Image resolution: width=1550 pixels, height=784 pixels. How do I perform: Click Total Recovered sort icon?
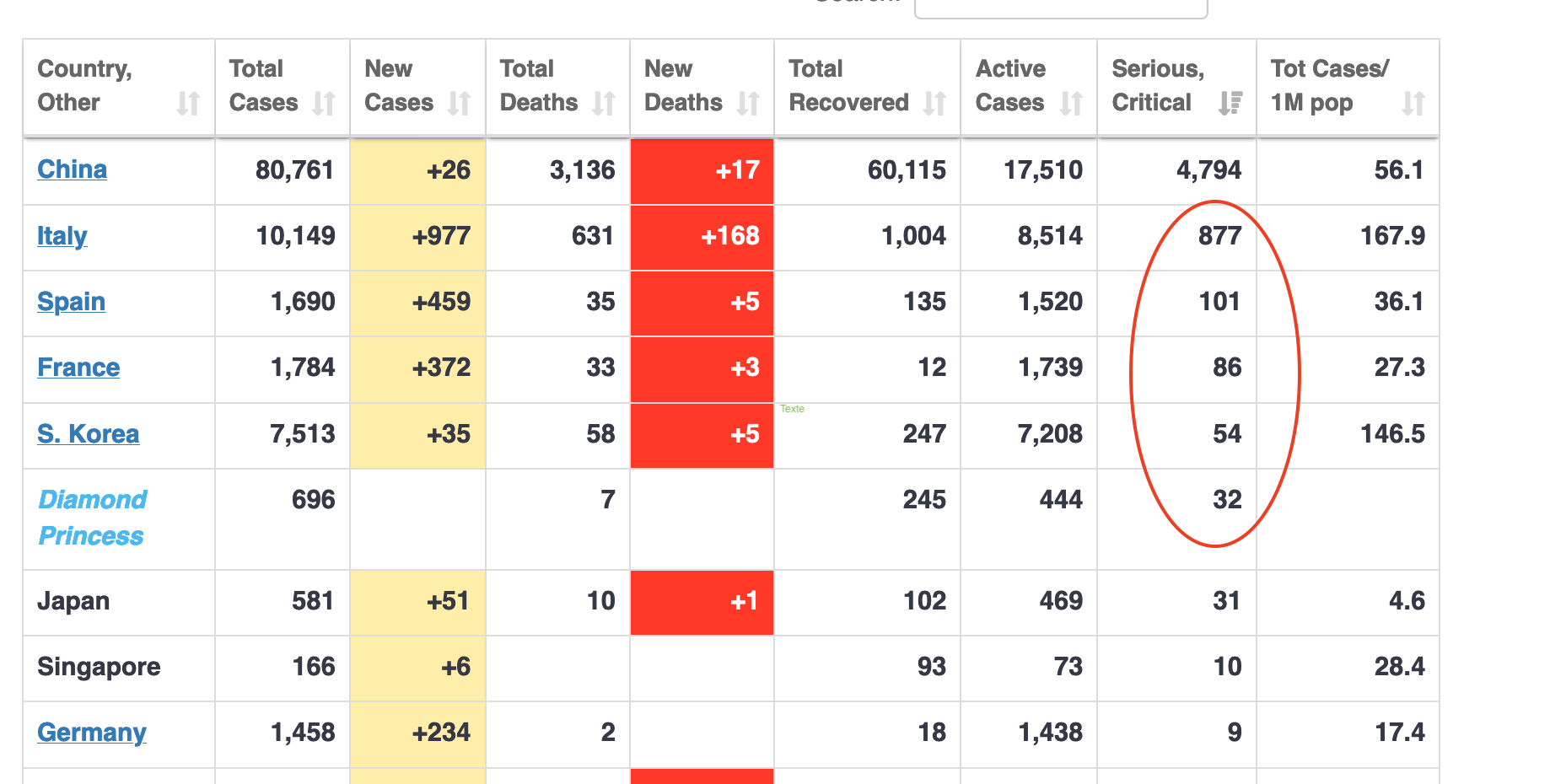(x=934, y=104)
